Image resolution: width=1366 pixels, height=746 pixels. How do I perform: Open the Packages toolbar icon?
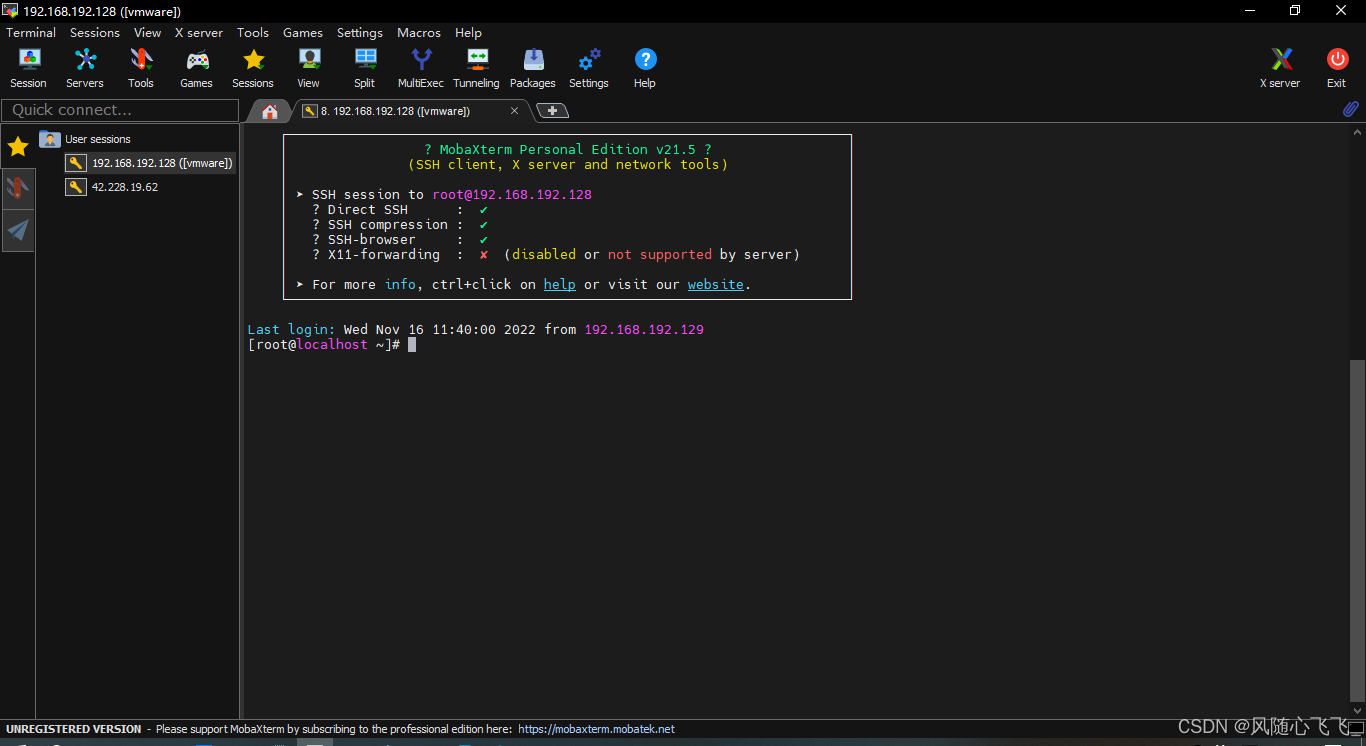coord(533,68)
